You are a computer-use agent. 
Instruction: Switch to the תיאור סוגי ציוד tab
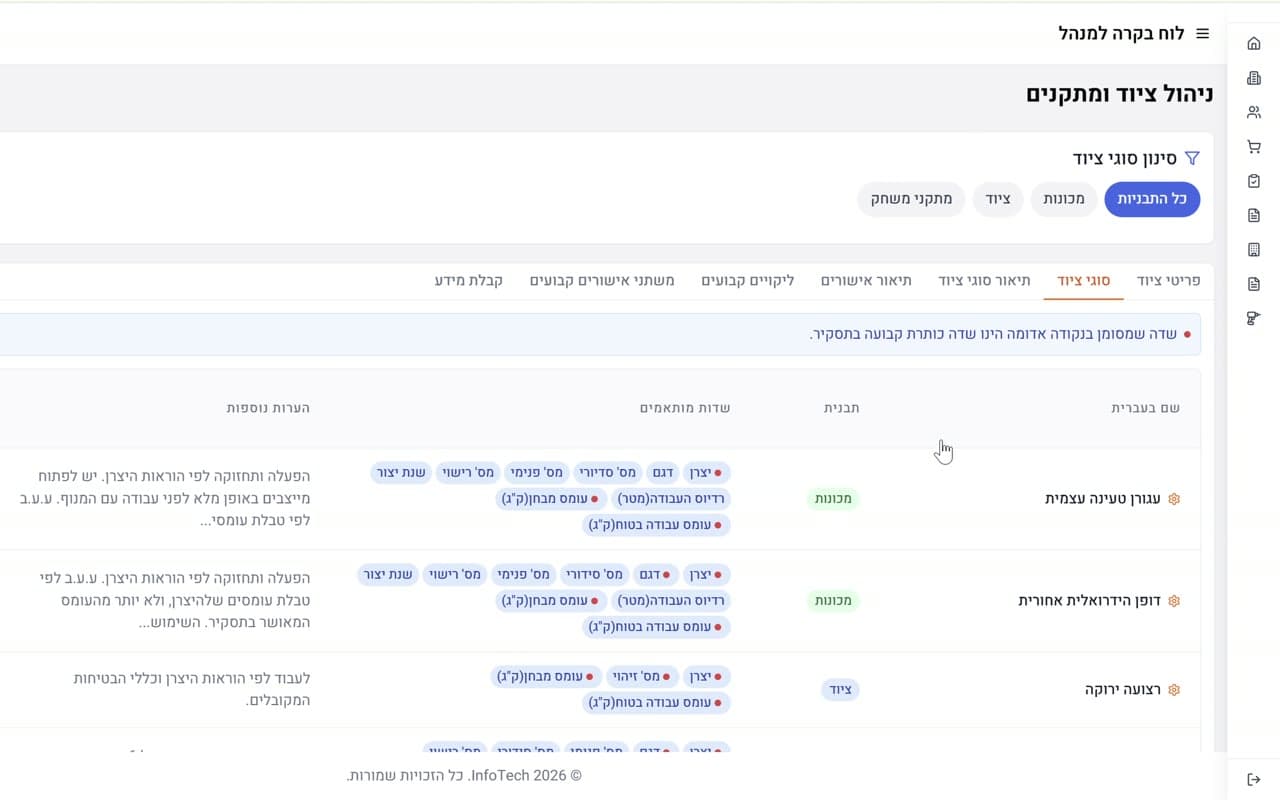984,281
